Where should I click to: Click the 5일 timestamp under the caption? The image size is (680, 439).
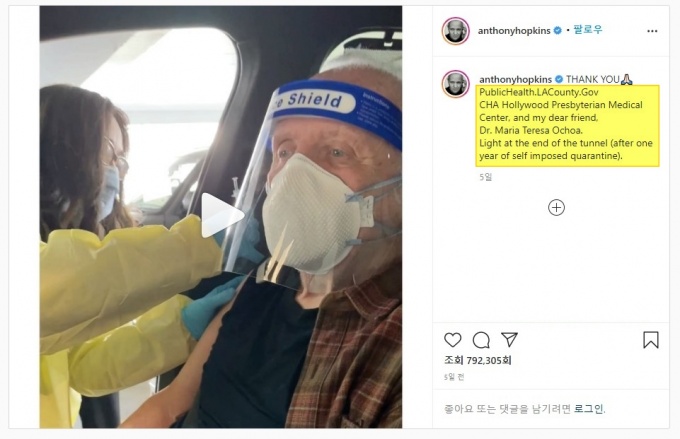pyautogui.click(x=486, y=177)
